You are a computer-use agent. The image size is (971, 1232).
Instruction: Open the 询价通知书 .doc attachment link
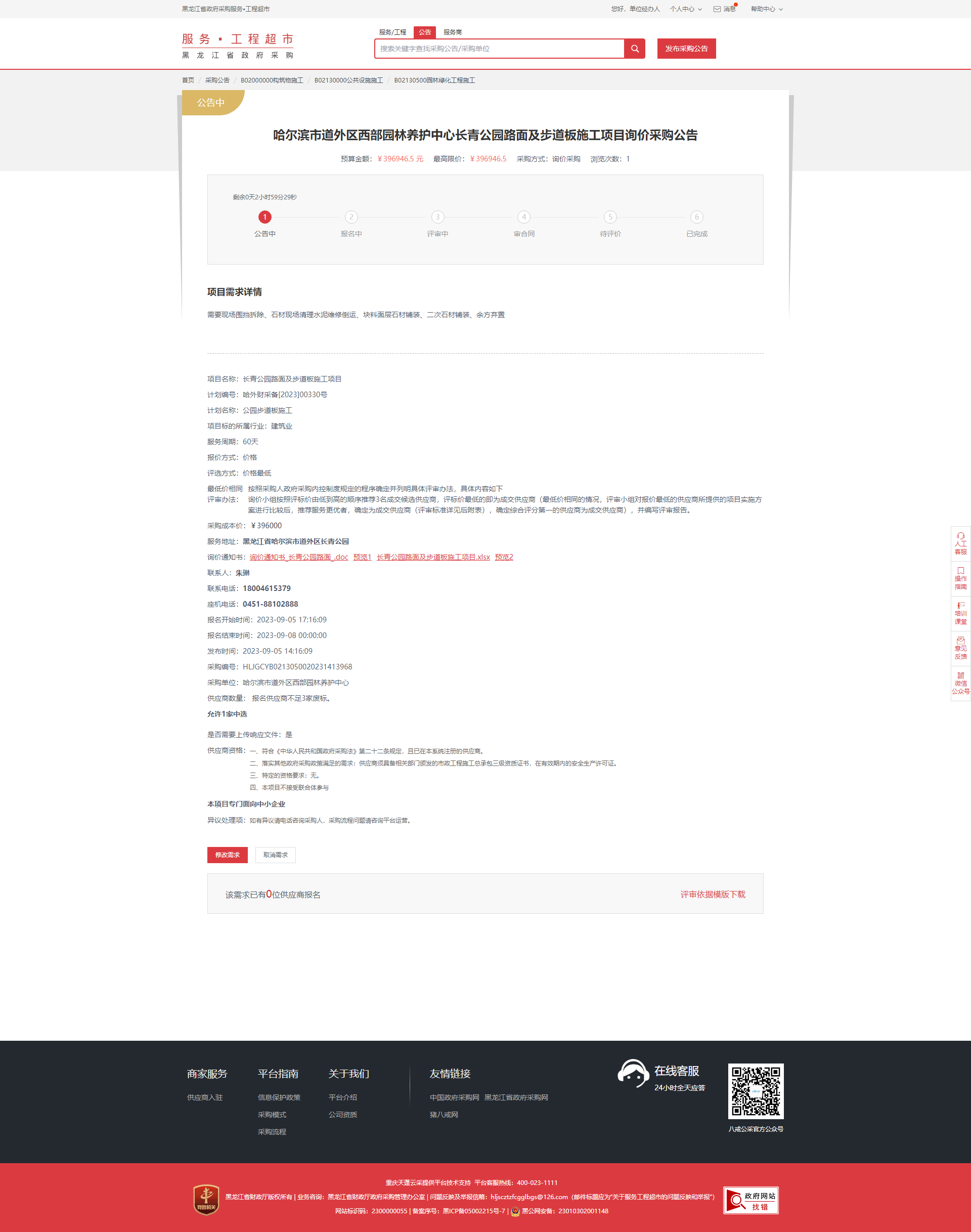click(298, 557)
